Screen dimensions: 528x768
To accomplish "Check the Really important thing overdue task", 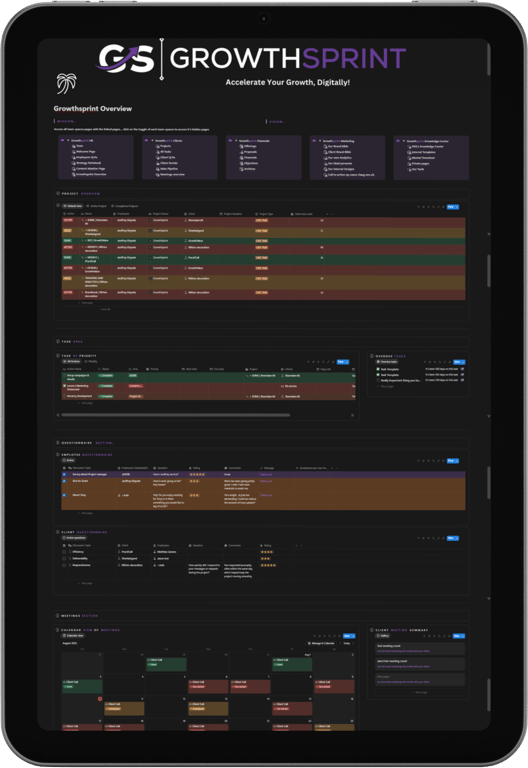I will pyautogui.click(x=378, y=380).
